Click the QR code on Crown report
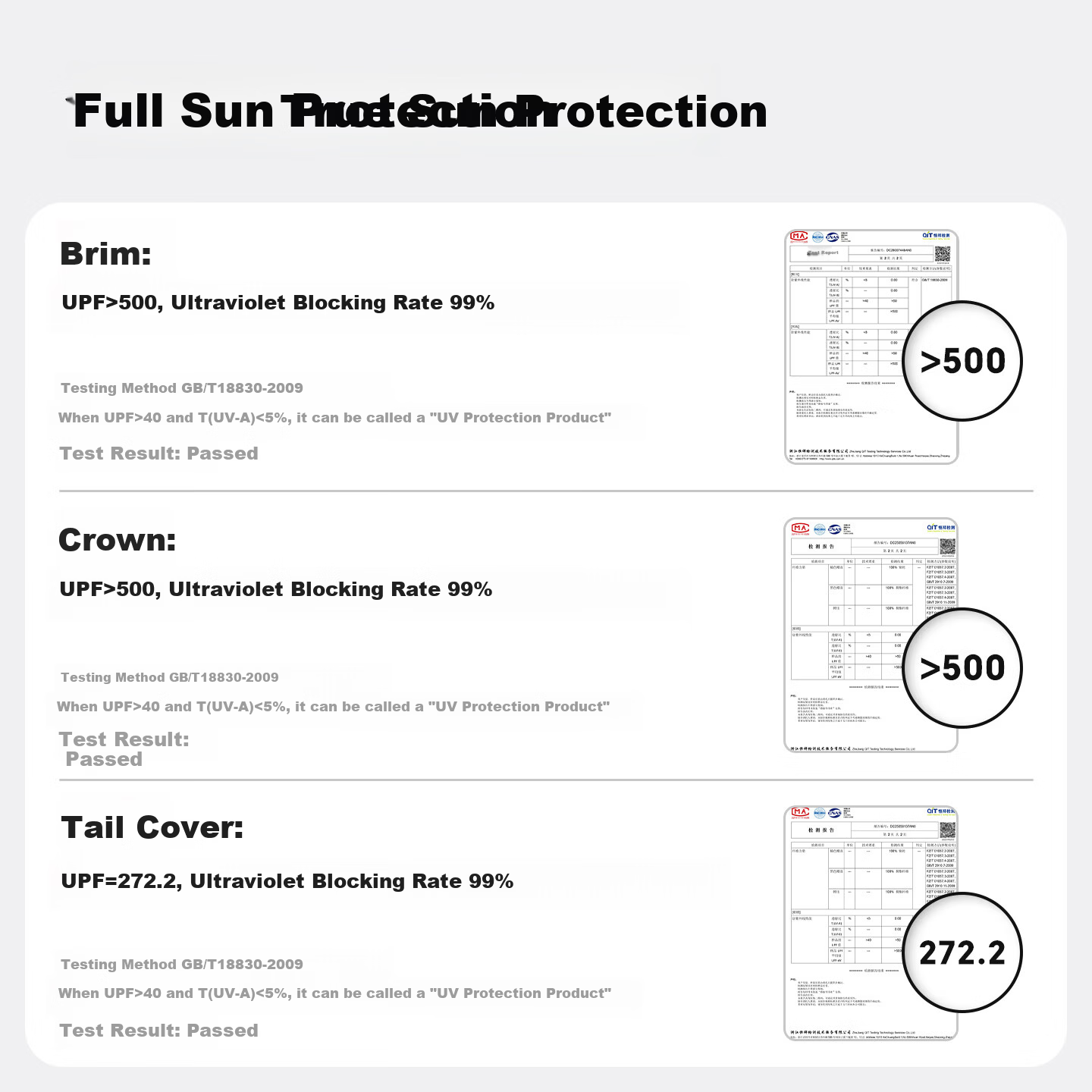The height and width of the screenshot is (1092, 1092). point(947,546)
